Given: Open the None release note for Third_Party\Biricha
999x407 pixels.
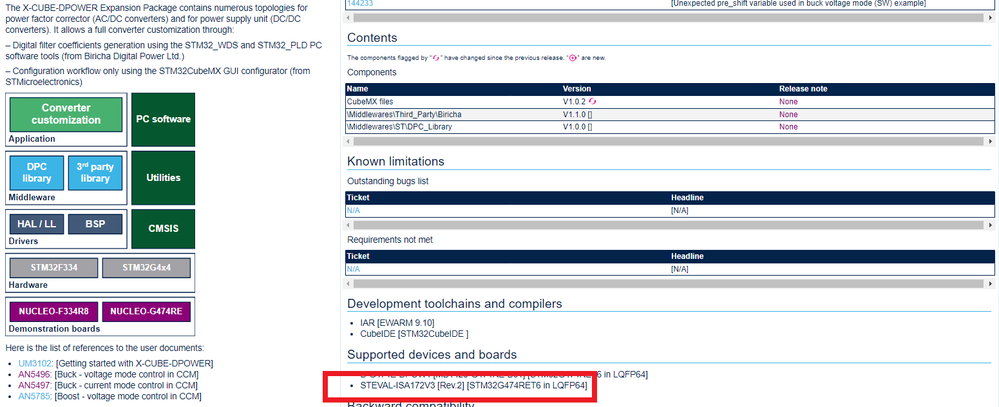Looking at the screenshot, I should point(788,115).
